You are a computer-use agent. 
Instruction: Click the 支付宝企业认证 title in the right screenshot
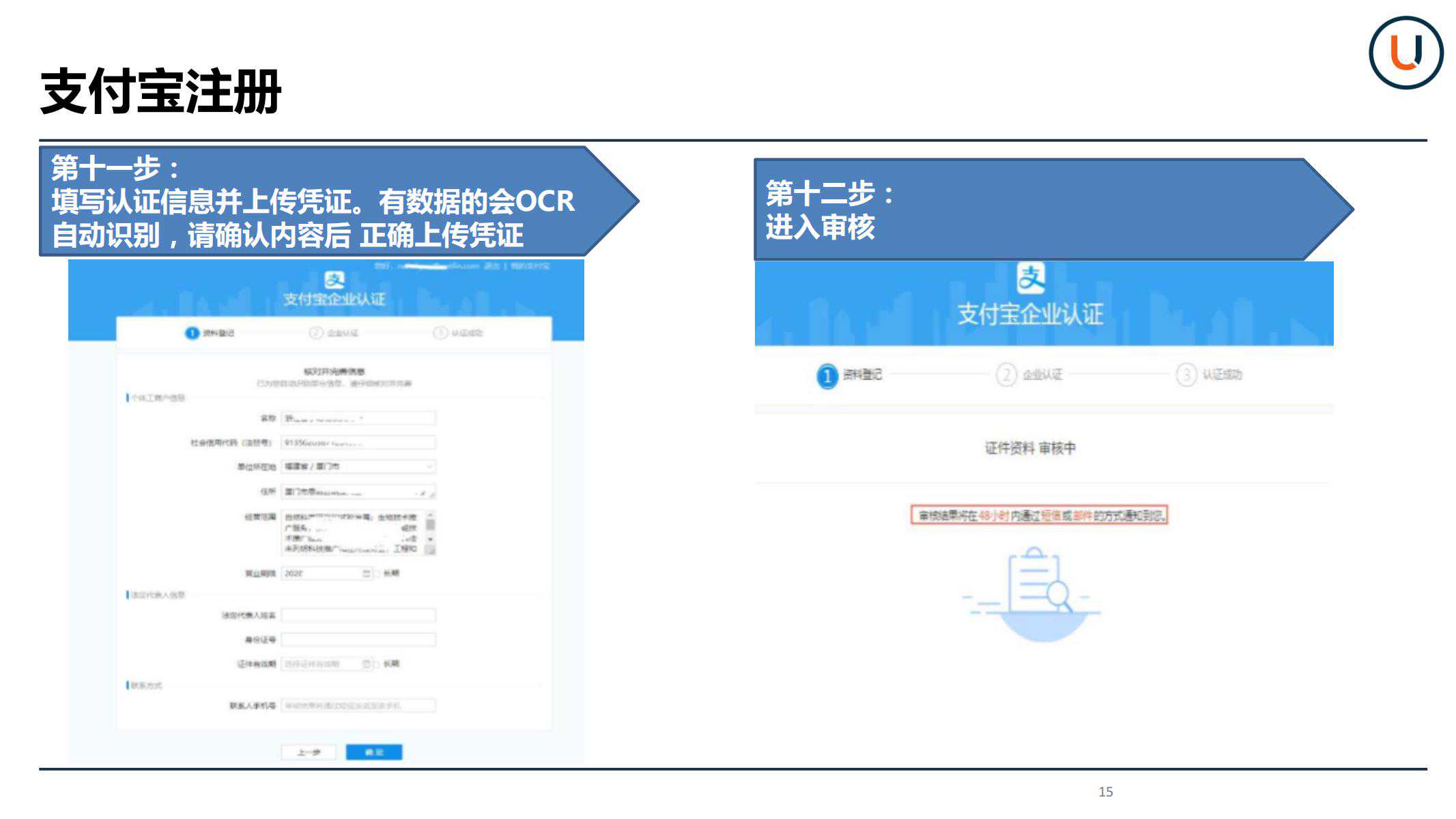coord(1030,315)
